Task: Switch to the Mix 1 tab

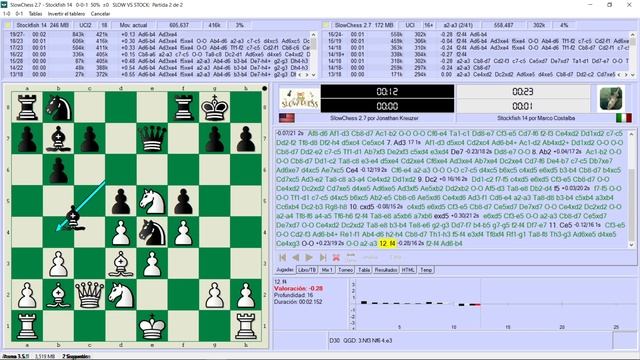Action: 327,270
